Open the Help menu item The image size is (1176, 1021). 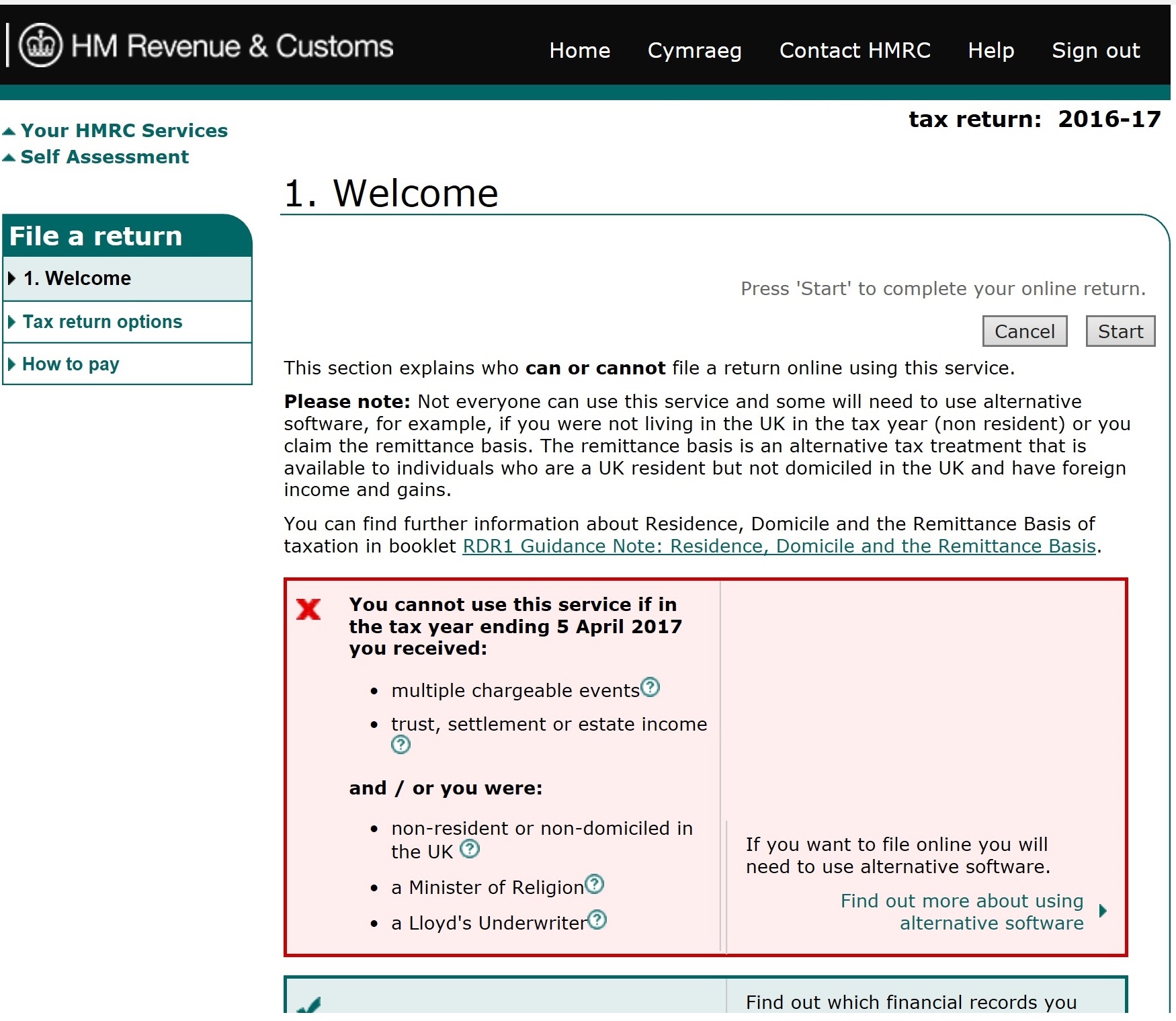pos(991,50)
